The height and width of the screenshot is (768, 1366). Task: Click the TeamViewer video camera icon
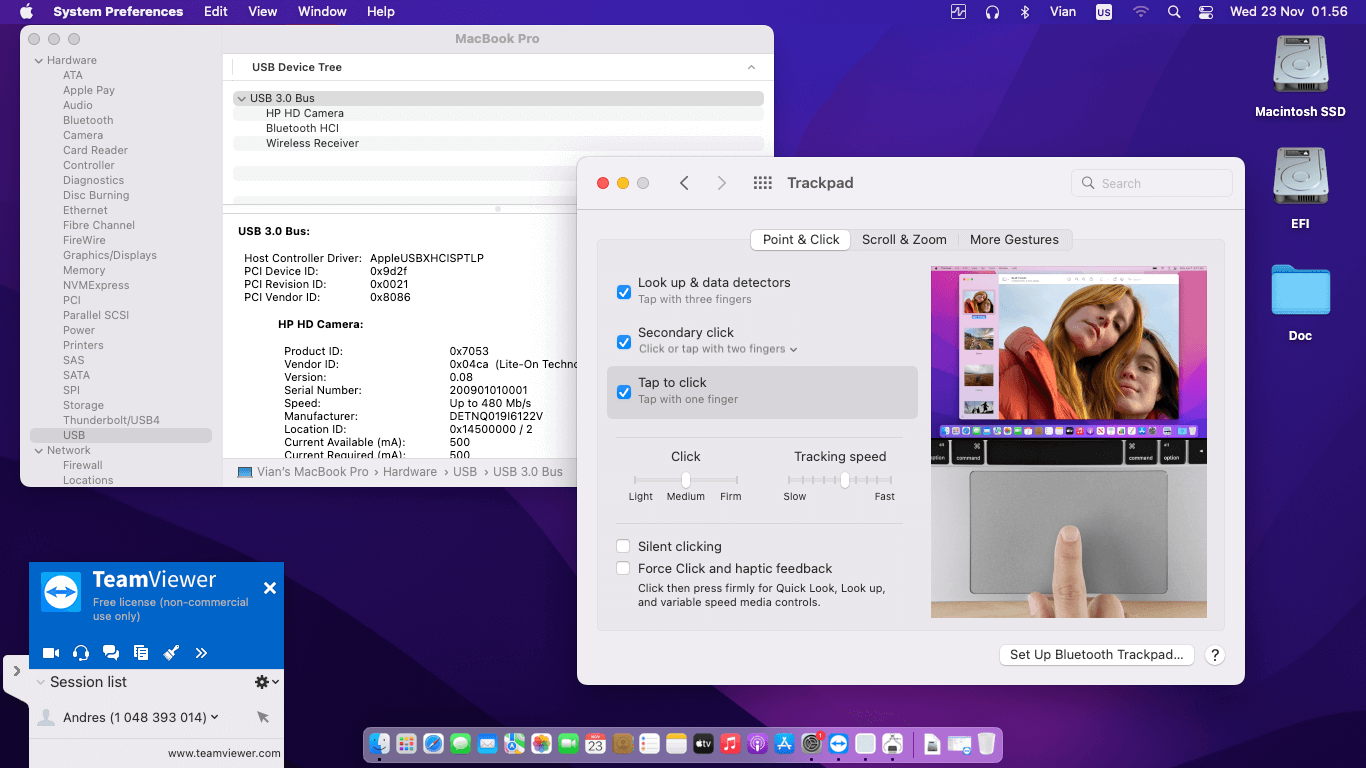tap(51, 653)
